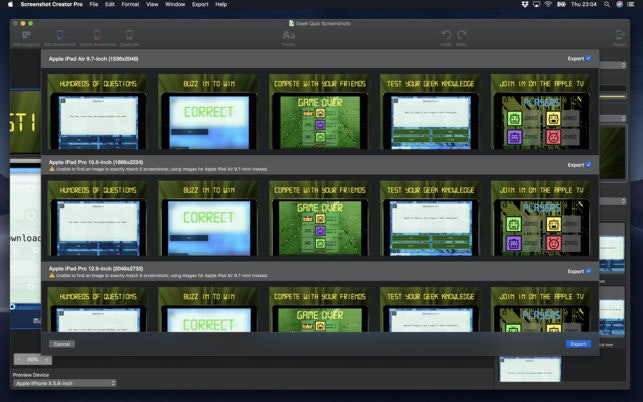Click the blue Export button
The image size is (643, 402).
pyautogui.click(x=578, y=344)
